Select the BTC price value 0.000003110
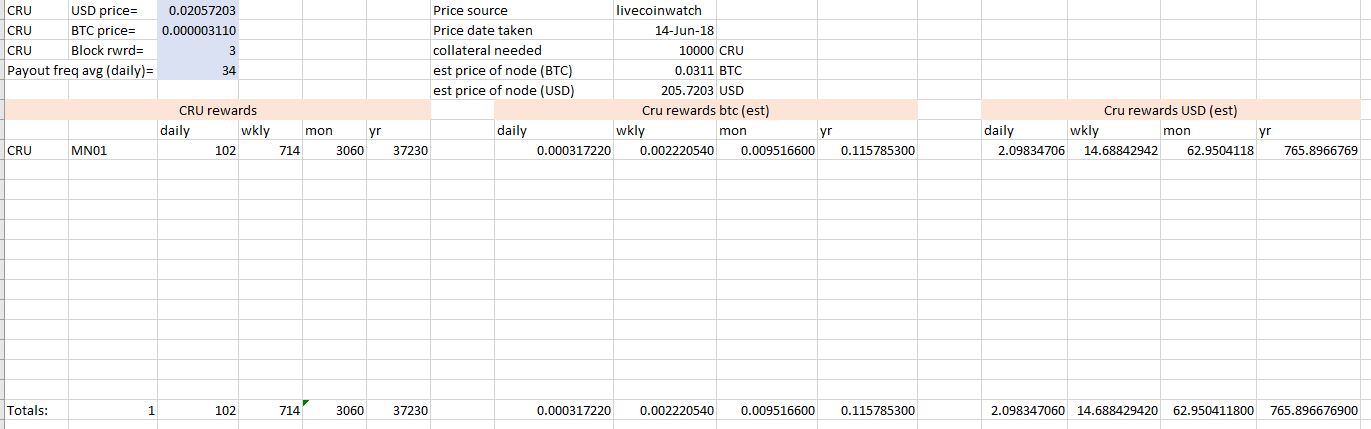 tap(198, 30)
